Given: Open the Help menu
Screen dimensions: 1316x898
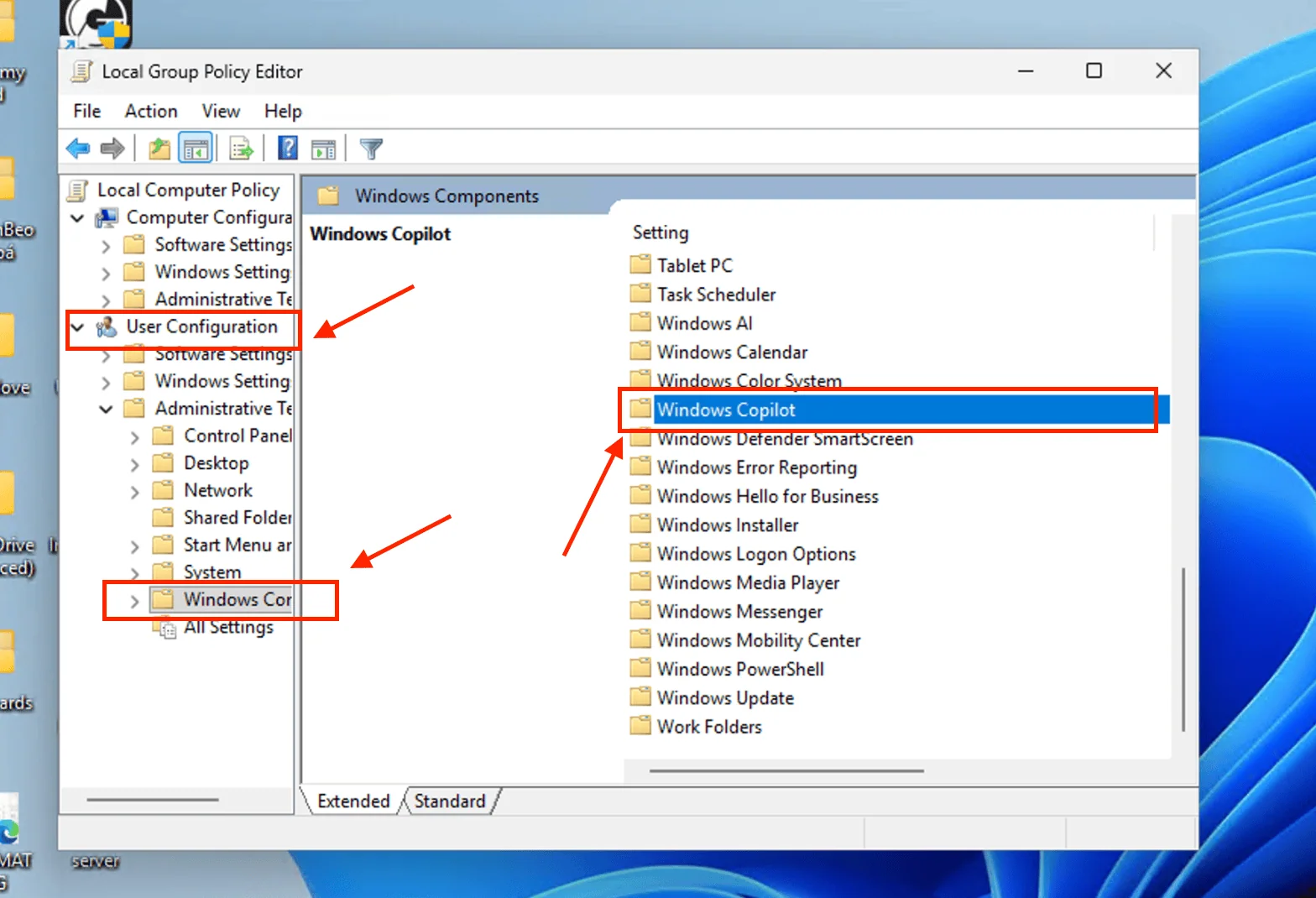Looking at the screenshot, I should pyautogui.click(x=283, y=112).
